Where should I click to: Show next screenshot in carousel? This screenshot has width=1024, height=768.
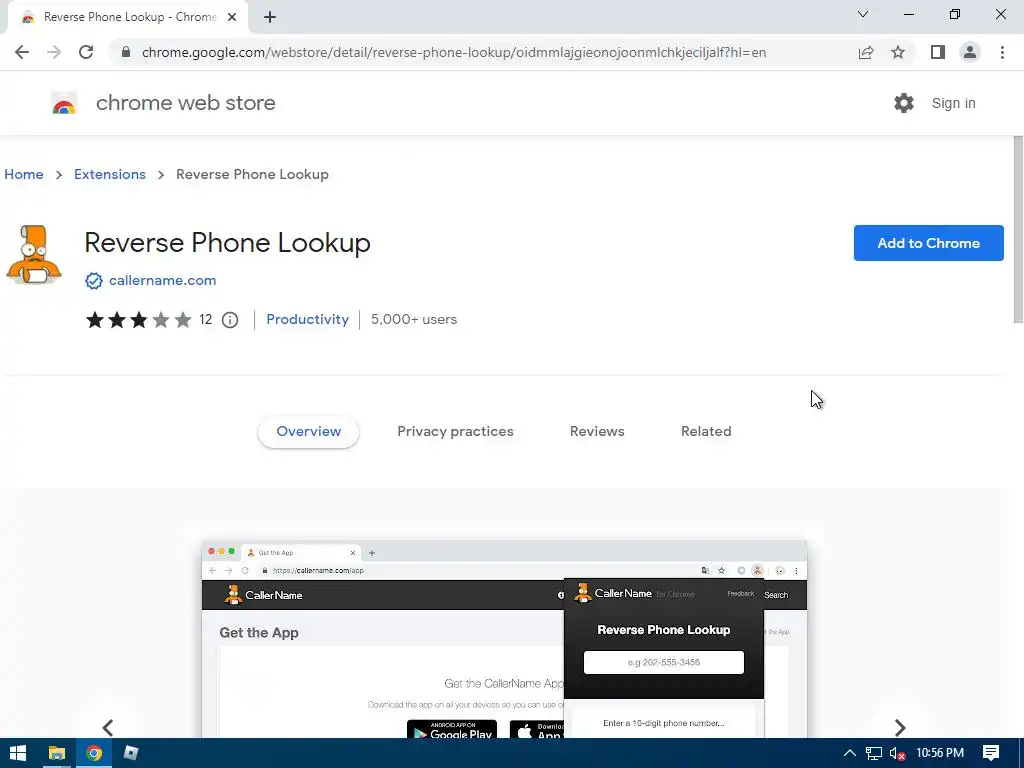900,727
